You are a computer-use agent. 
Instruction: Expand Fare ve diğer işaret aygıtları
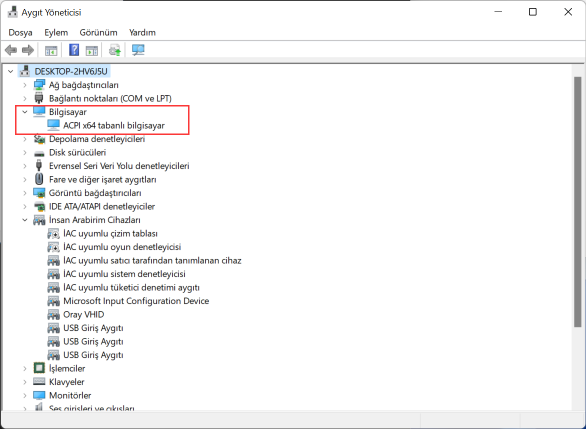click(25, 179)
